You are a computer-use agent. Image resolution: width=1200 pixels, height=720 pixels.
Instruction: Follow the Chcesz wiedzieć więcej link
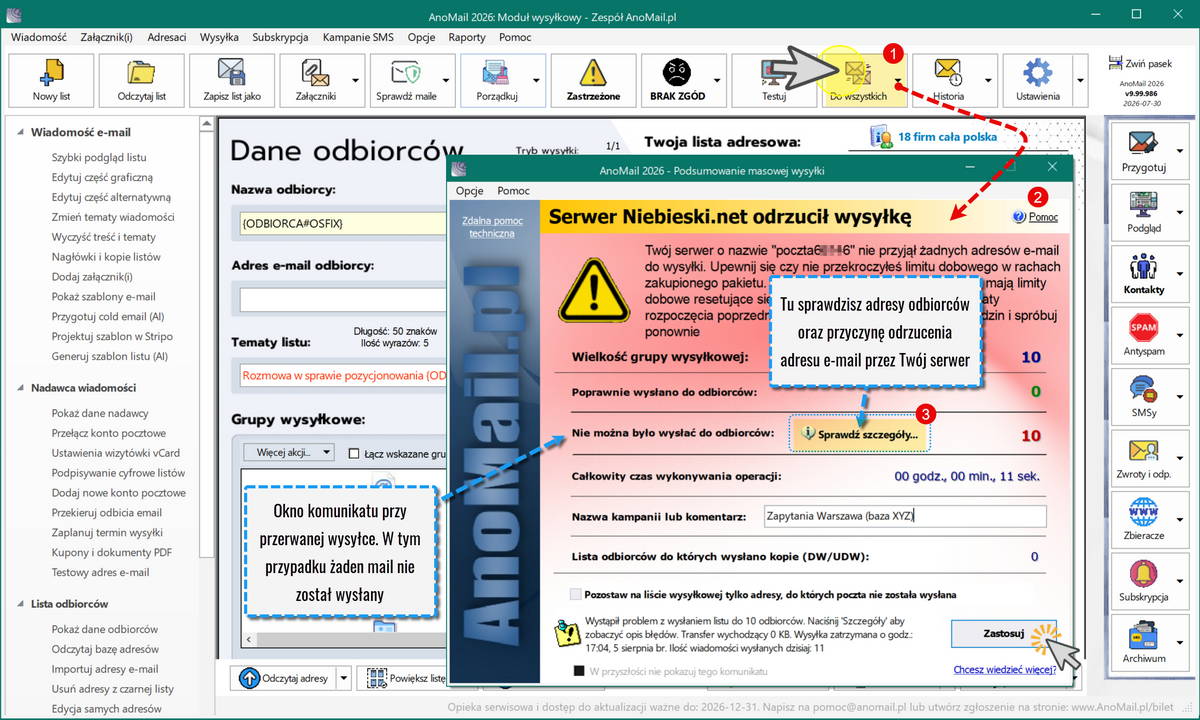click(1005, 670)
